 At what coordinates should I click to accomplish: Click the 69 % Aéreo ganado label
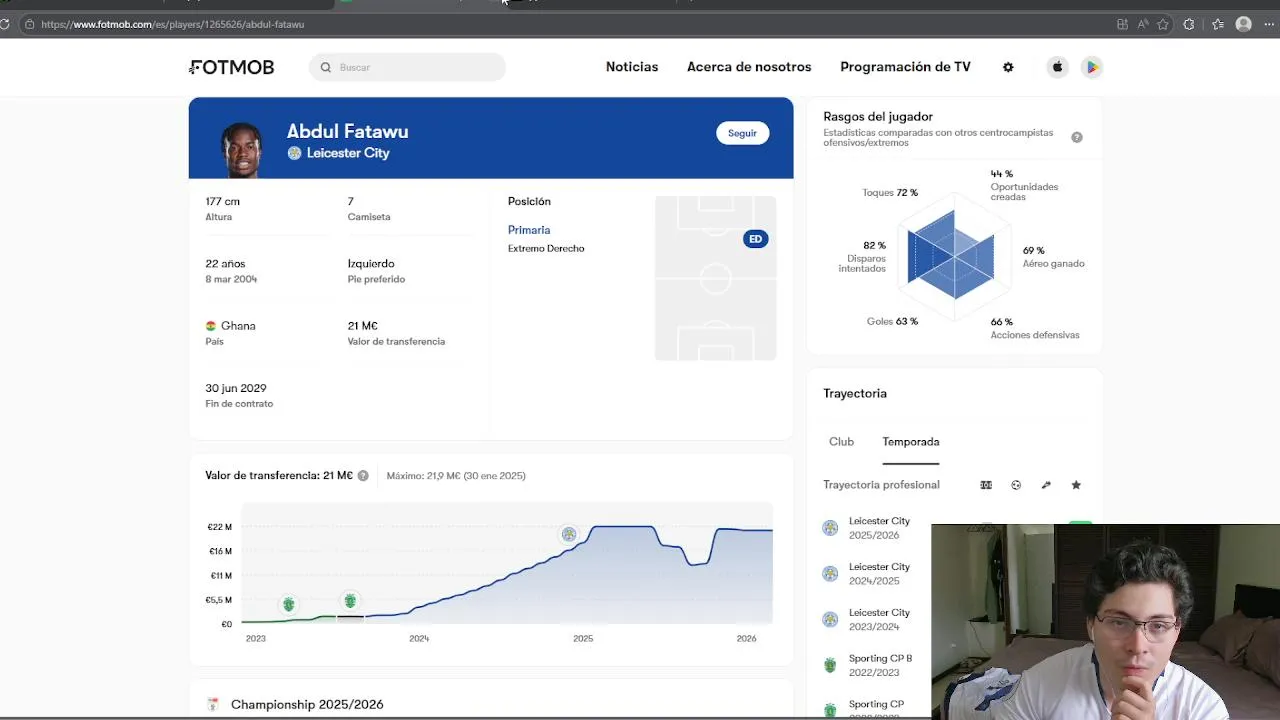[x=1053, y=257]
